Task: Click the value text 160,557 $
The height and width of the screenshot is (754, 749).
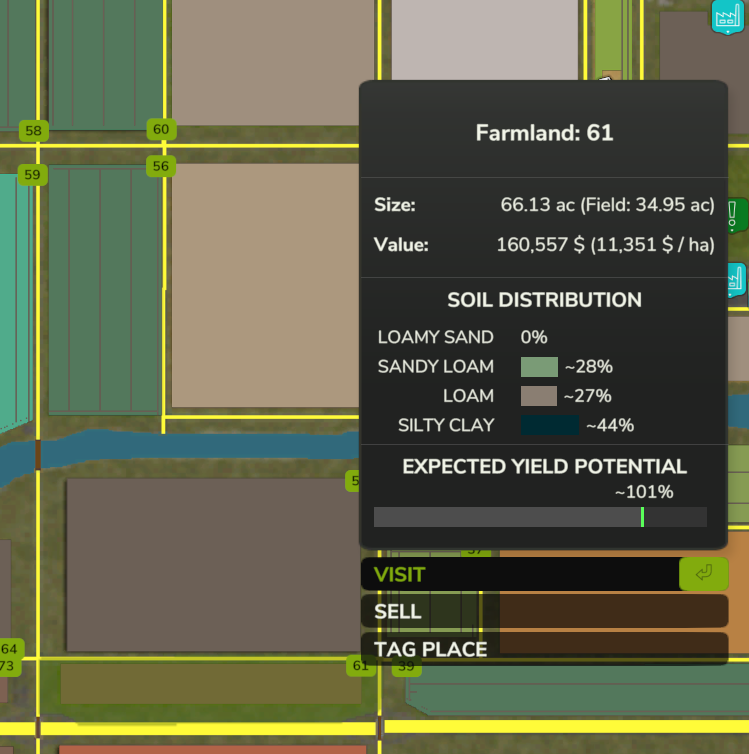Action: click(541, 245)
